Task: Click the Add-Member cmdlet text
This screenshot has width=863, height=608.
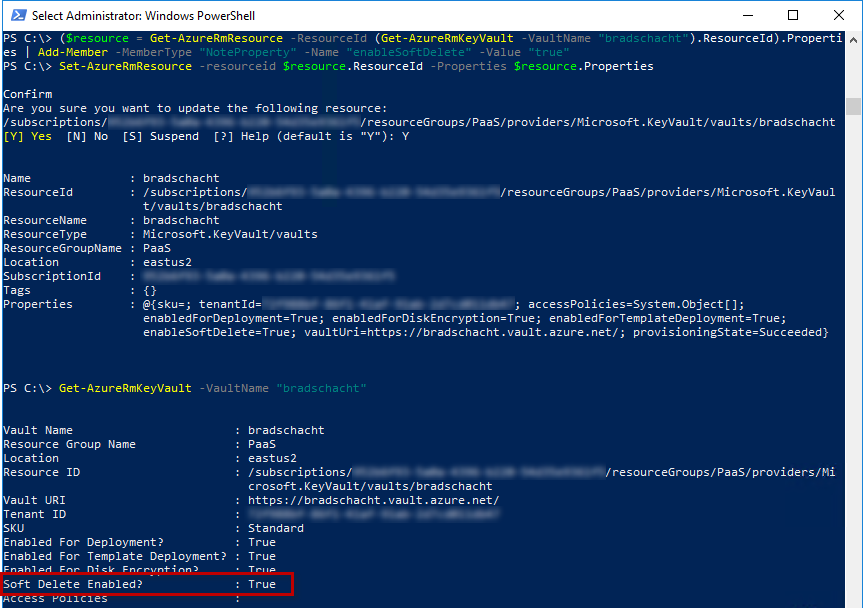Action: [73, 52]
